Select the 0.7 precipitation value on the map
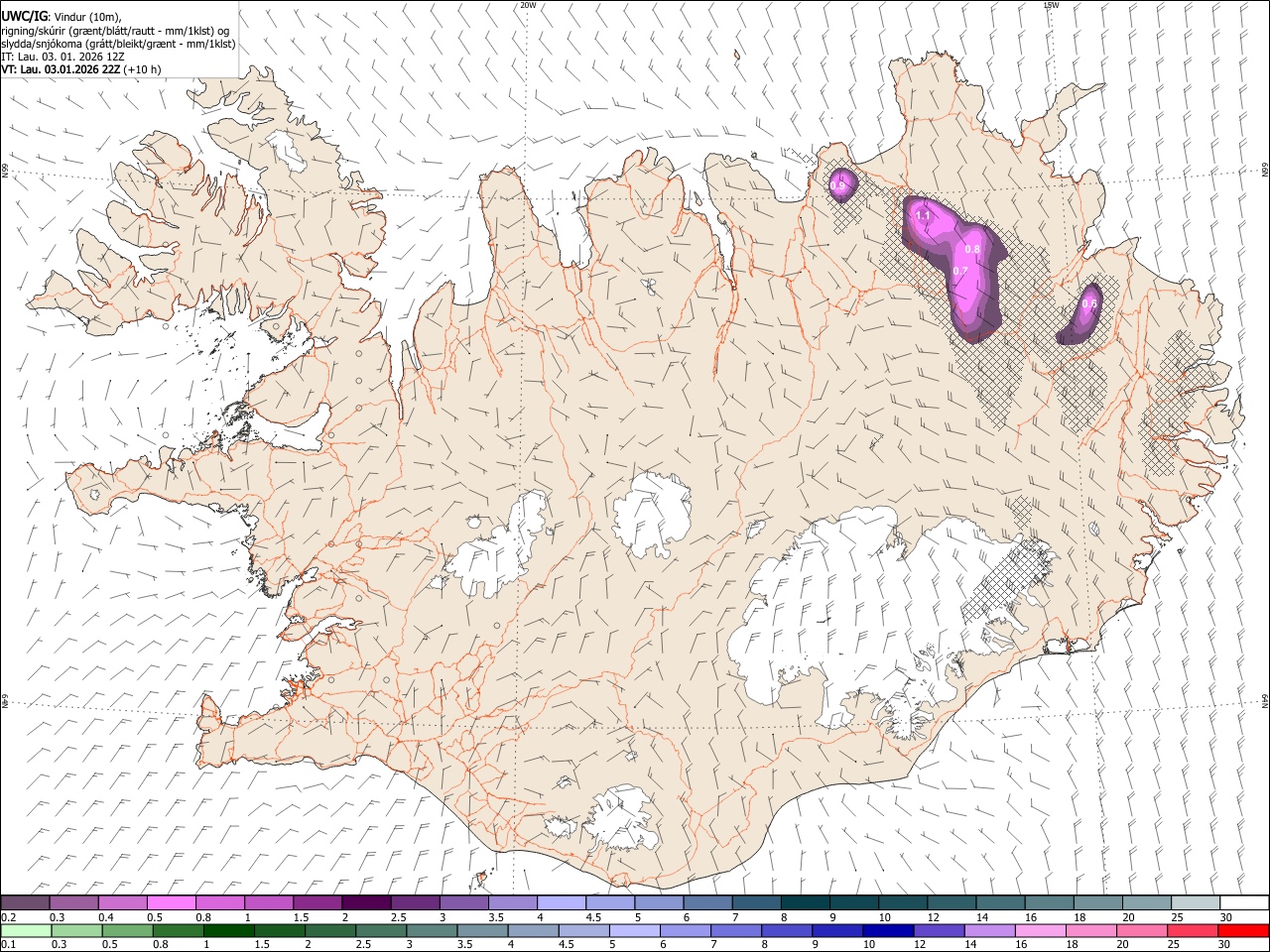This screenshot has height=952, width=1270. coord(959,271)
